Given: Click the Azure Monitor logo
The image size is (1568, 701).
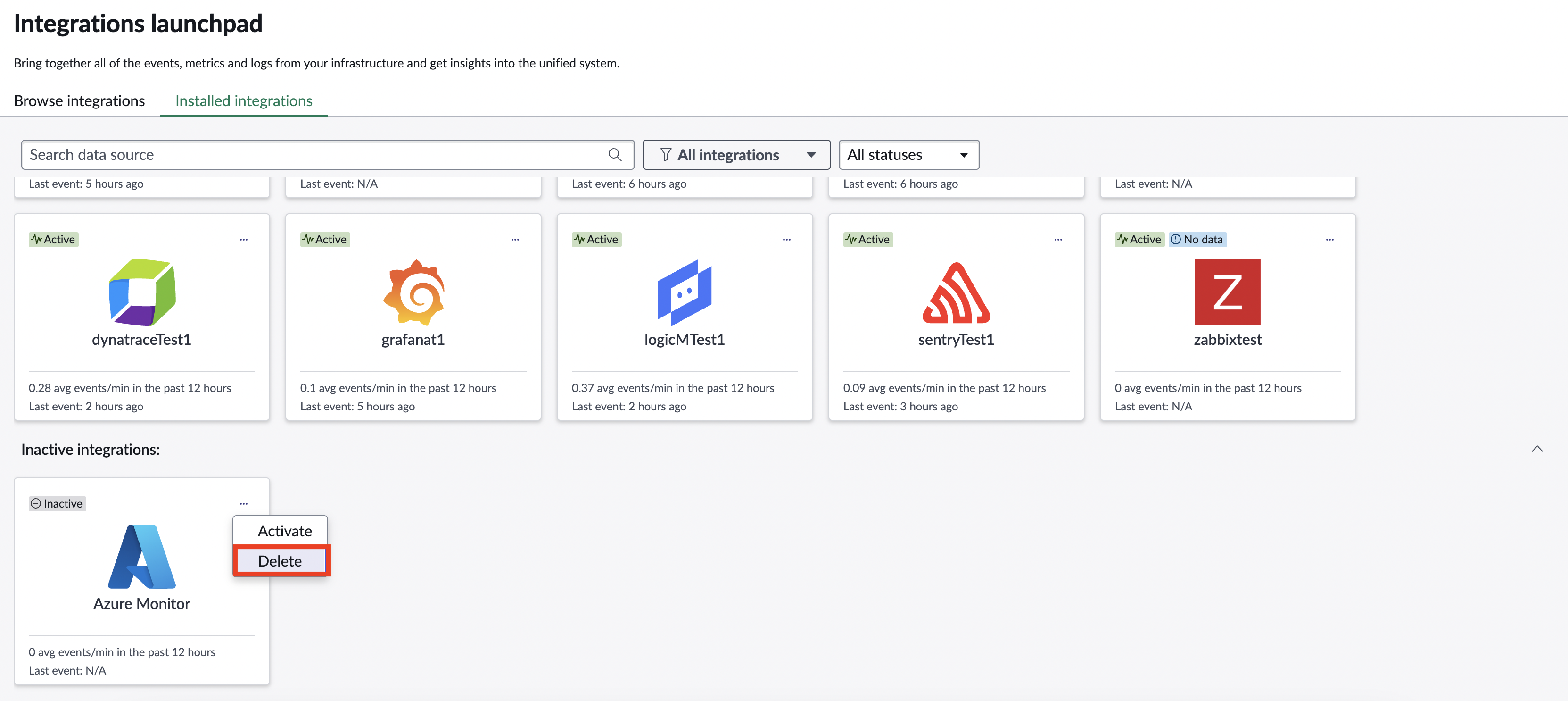Looking at the screenshot, I should (142, 556).
